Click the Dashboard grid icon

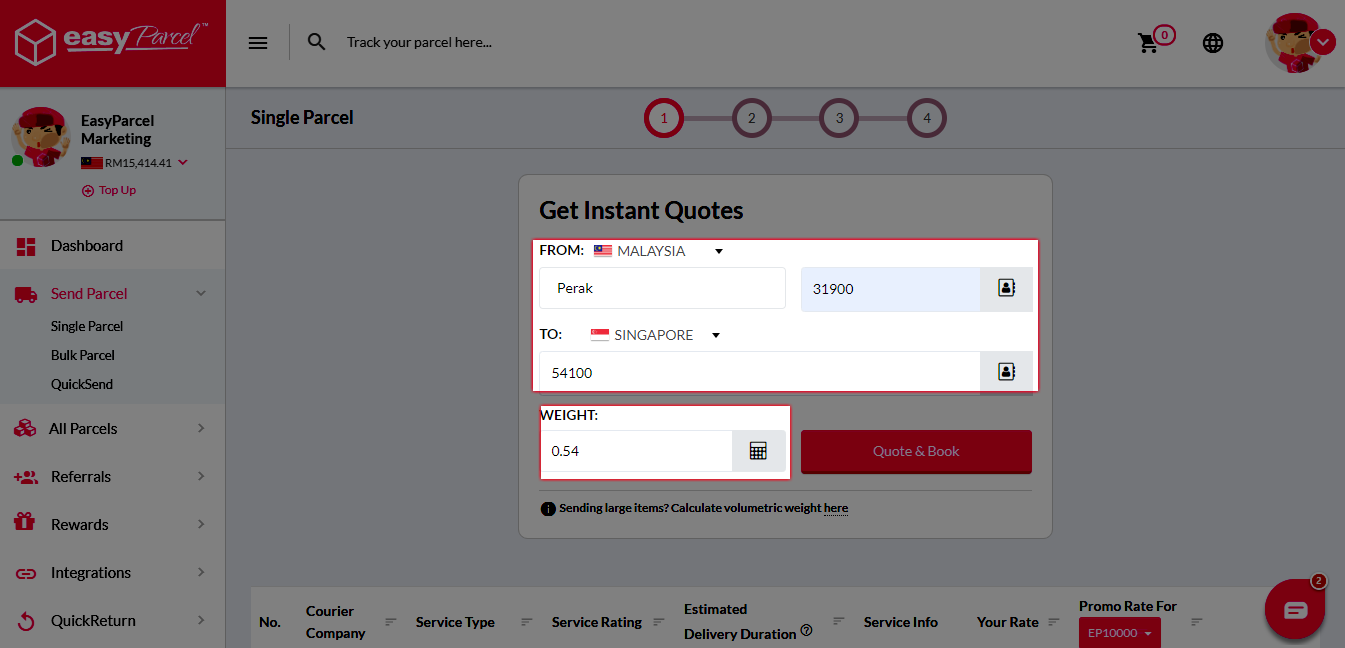(26, 246)
